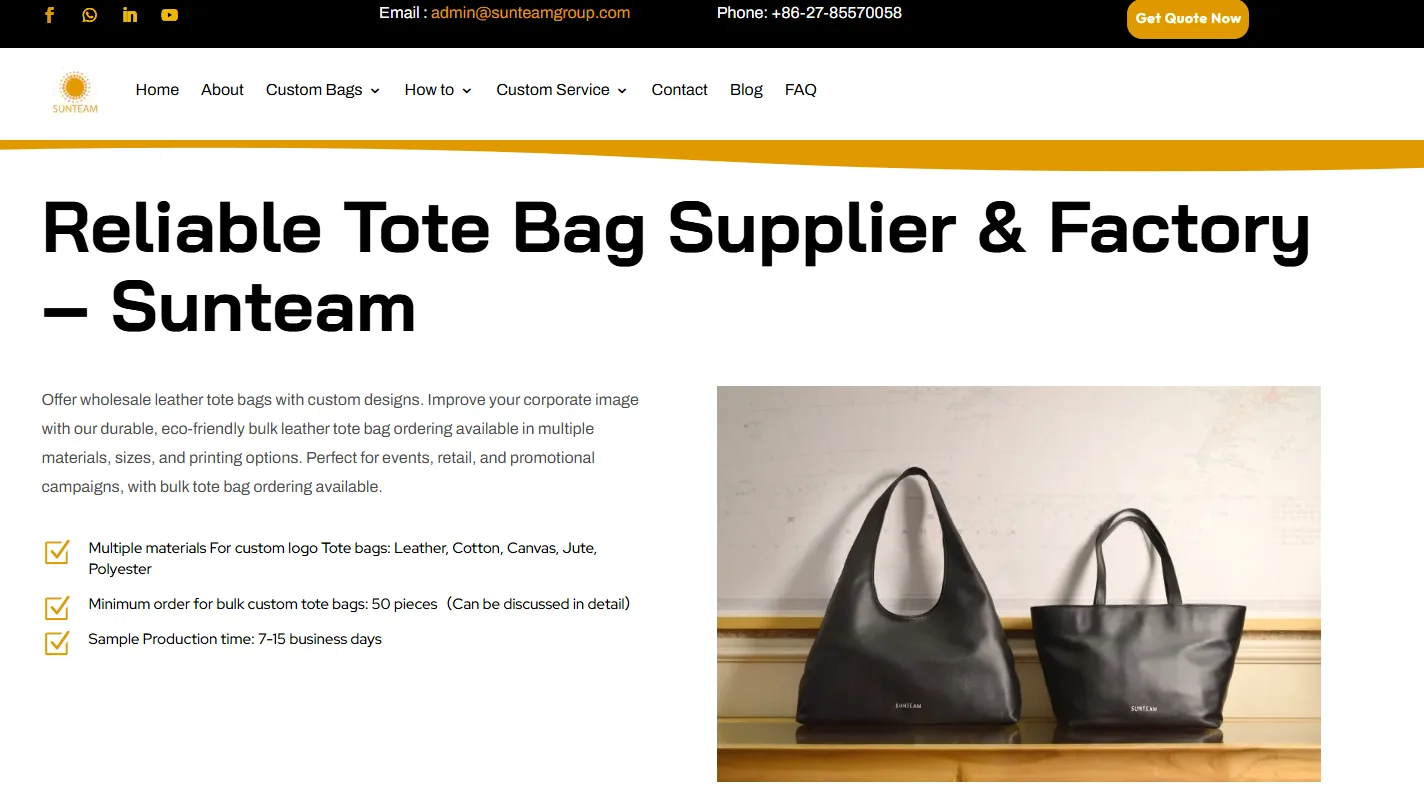The height and width of the screenshot is (795, 1424).
Task: Expand the How to dropdown menu
Action: 438,90
